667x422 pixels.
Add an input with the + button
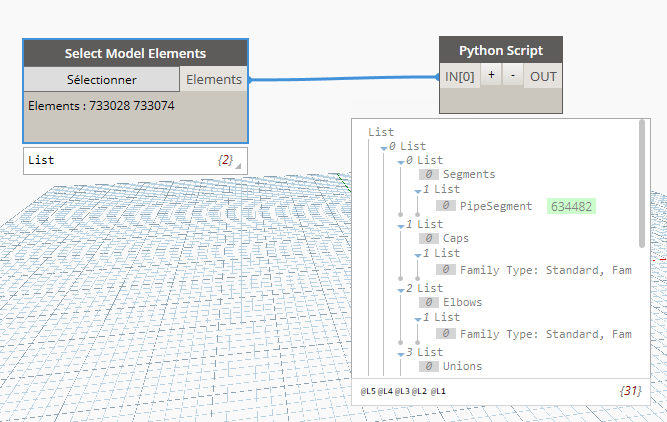[491, 75]
